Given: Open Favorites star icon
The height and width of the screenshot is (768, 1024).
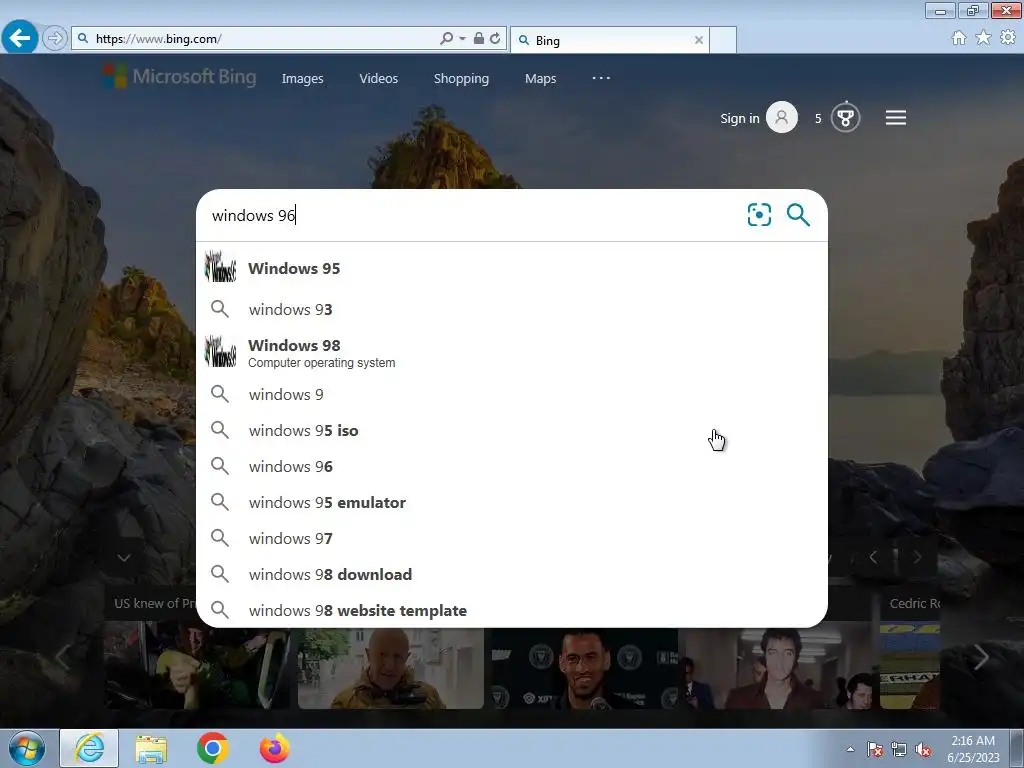Looking at the screenshot, I should pyautogui.click(x=983, y=38).
